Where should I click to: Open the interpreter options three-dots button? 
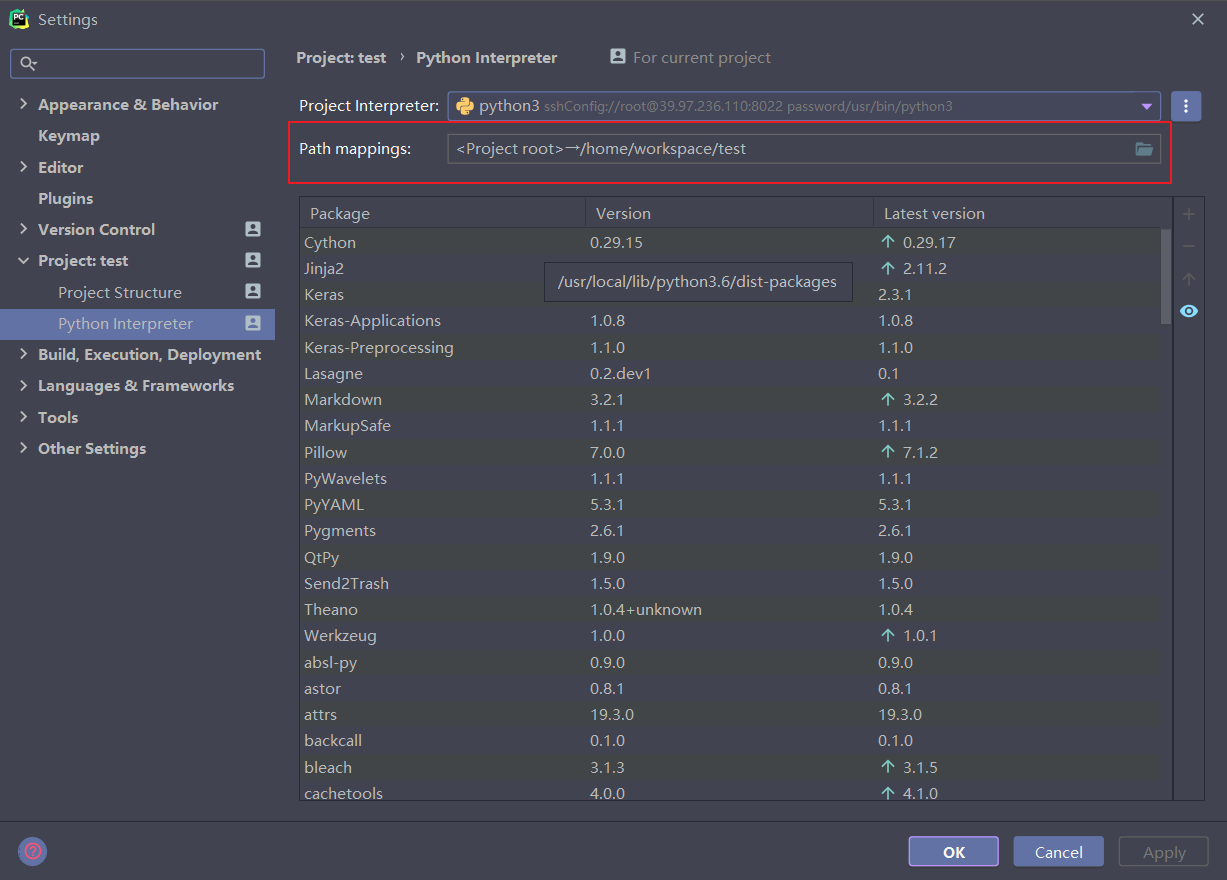pos(1186,106)
